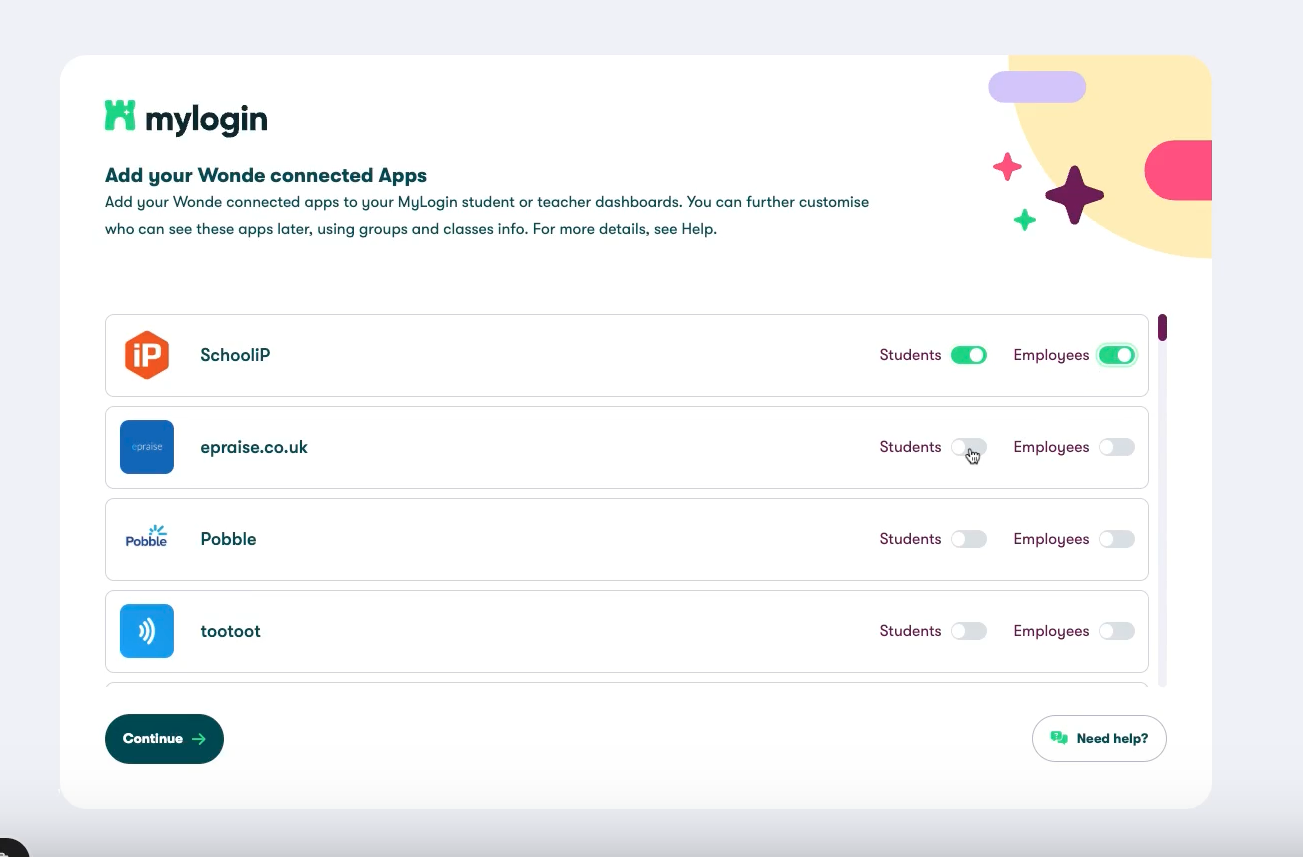The width and height of the screenshot is (1303, 857).
Task: Enable Employees toggle for Pobble
Action: click(1117, 538)
